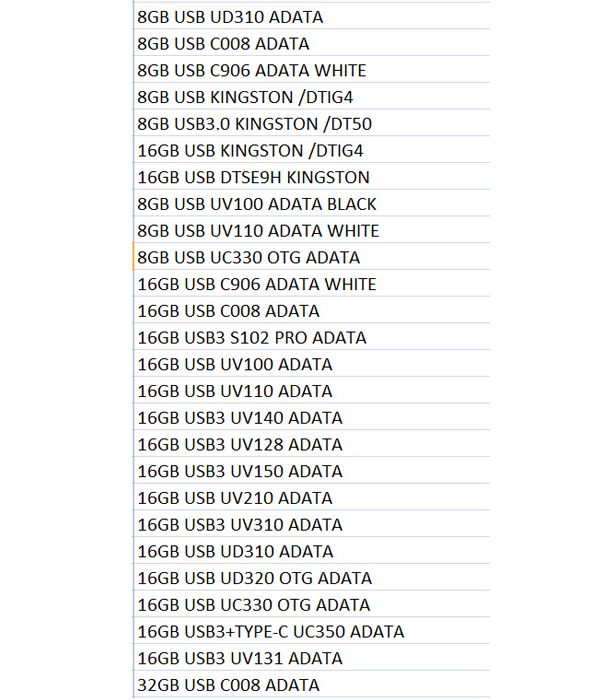The image size is (600, 700).
Task: Click the 16GB USB KINGSTON /DTIG4 row
Action: [312, 150]
